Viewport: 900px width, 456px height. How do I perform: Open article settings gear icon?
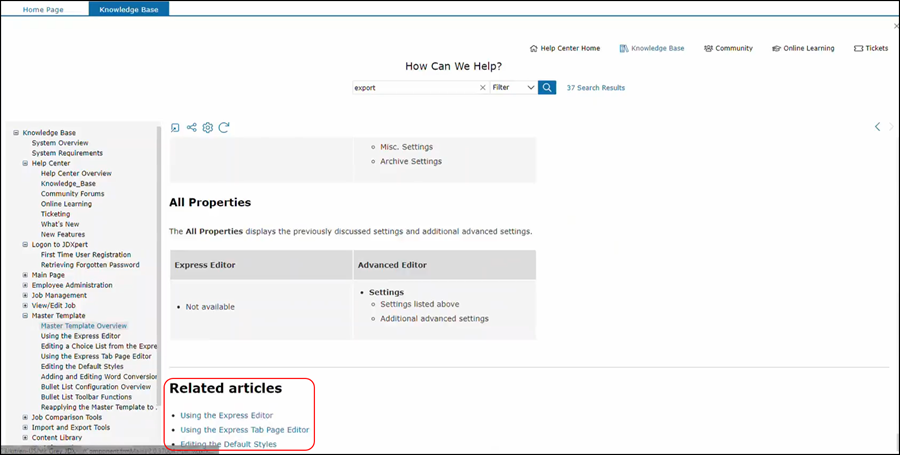click(x=208, y=128)
